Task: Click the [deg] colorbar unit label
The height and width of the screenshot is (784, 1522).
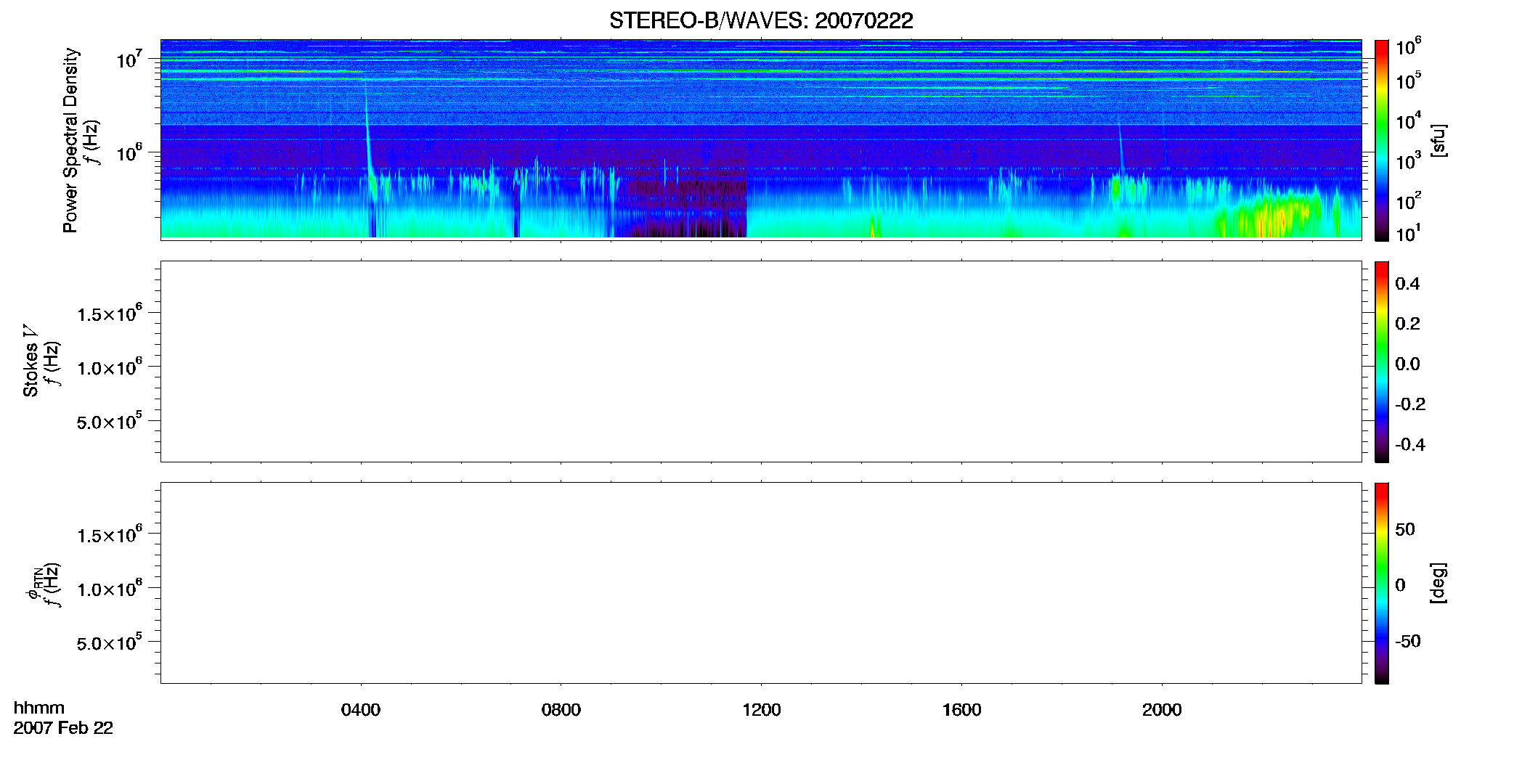Action: click(x=1438, y=582)
